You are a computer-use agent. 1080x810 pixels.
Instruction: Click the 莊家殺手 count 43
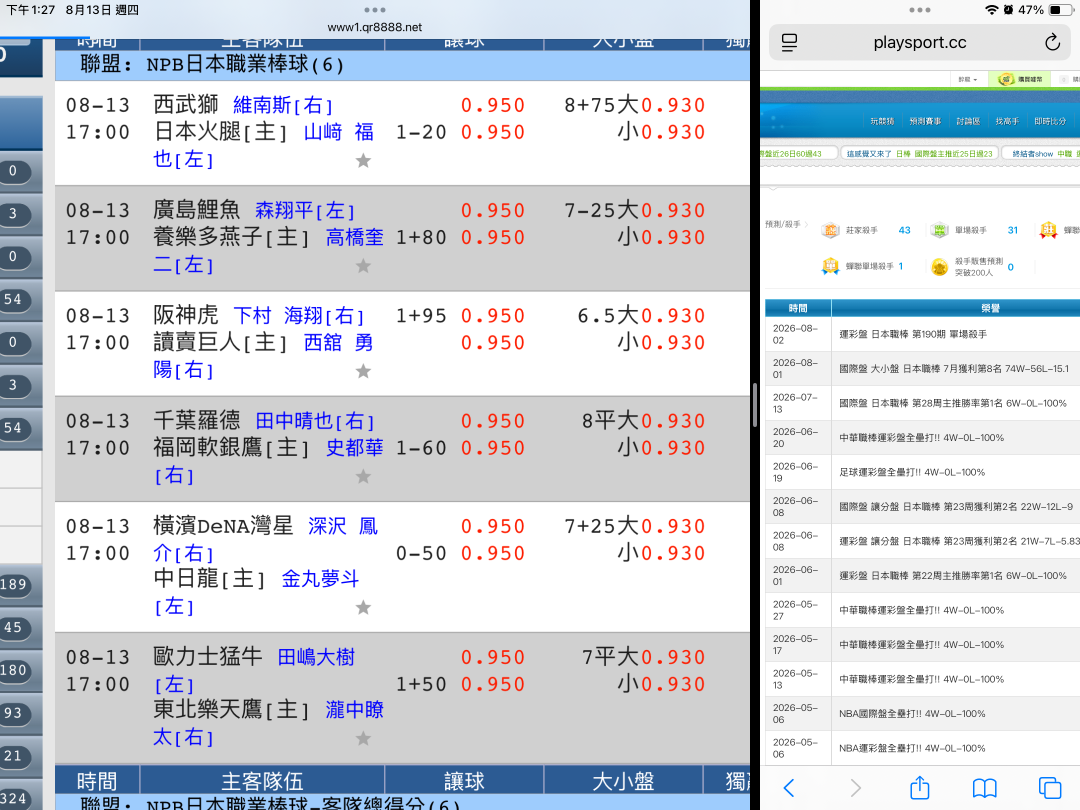pos(904,230)
